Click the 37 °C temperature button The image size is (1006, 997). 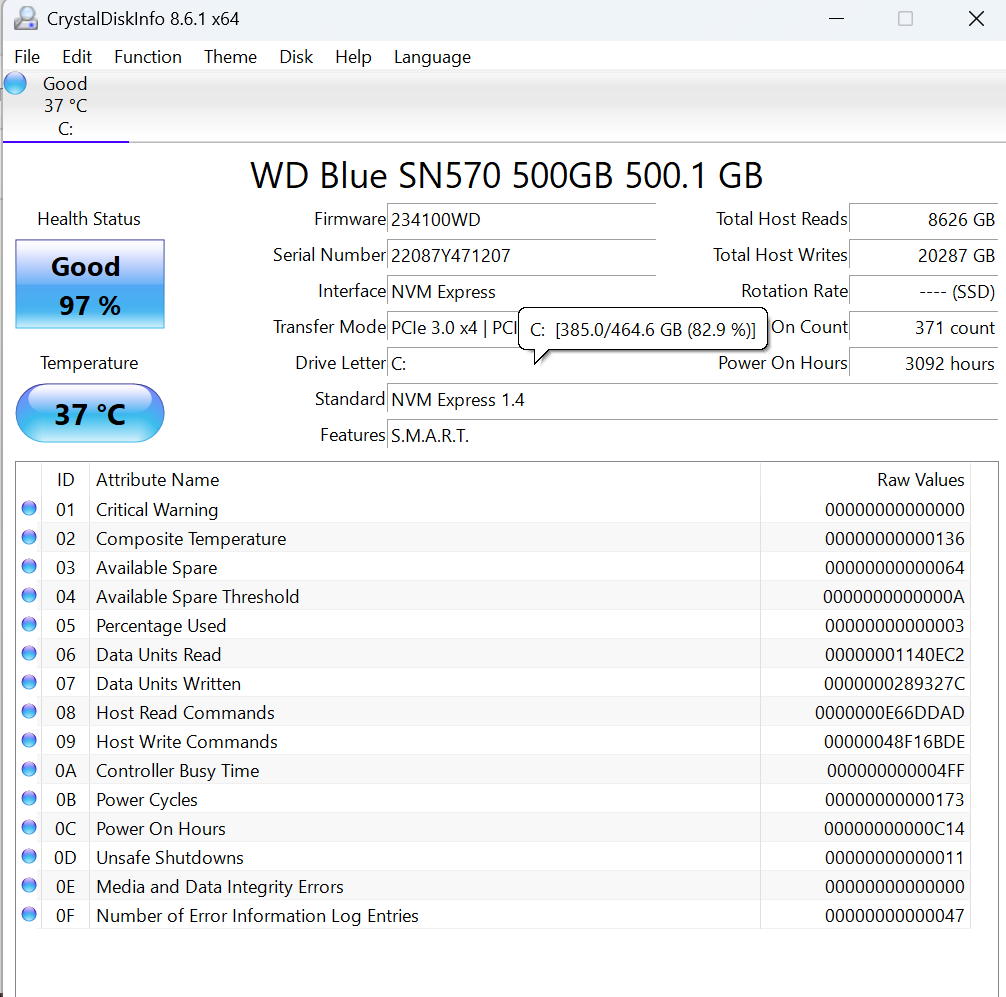click(x=90, y=413)
